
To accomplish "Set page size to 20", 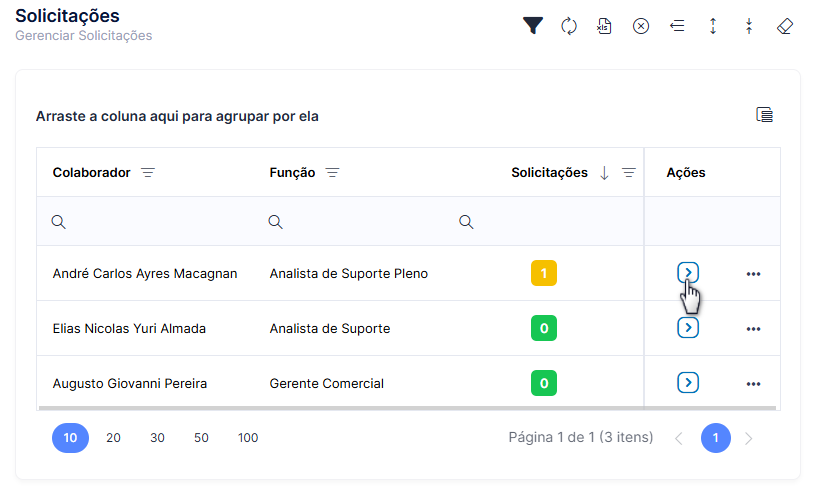I will [113, 438].
